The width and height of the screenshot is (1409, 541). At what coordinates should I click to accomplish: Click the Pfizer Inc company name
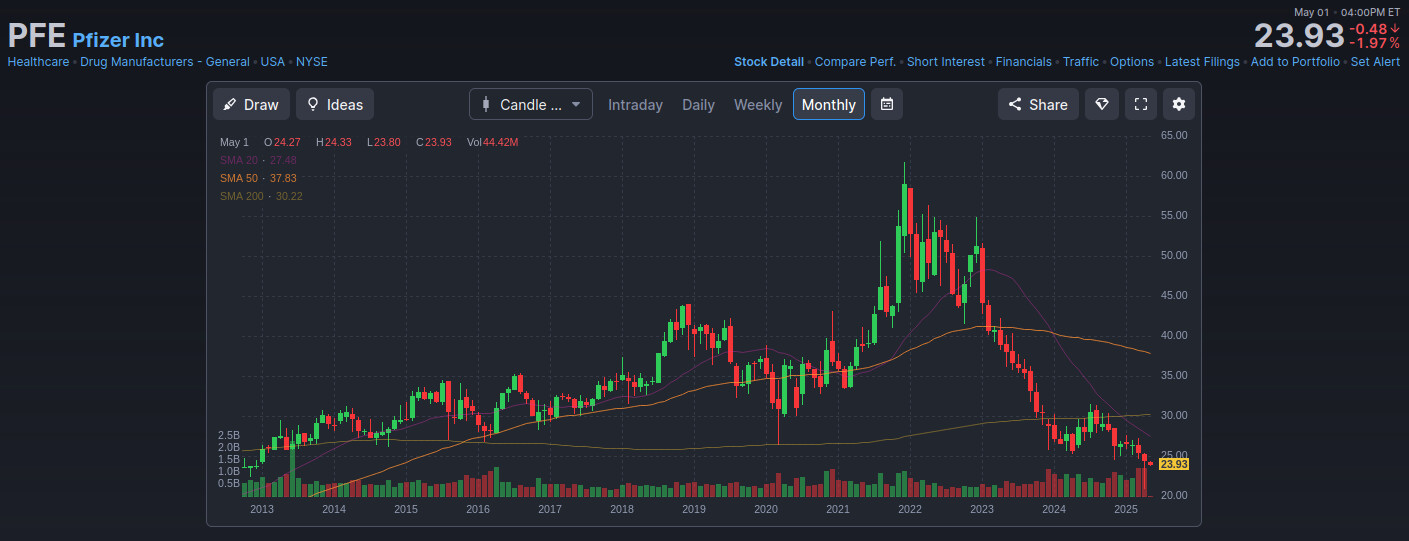[x=118, y=40]
